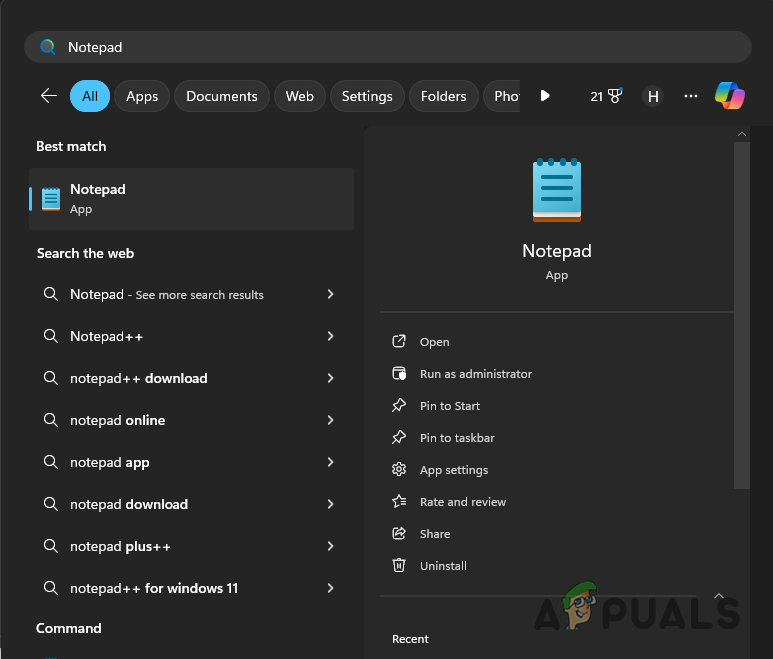Image resolution: width=773 pixels, height=659 pixels.
Task: Switch to the Documents filter tab
Action: point(222,96)
